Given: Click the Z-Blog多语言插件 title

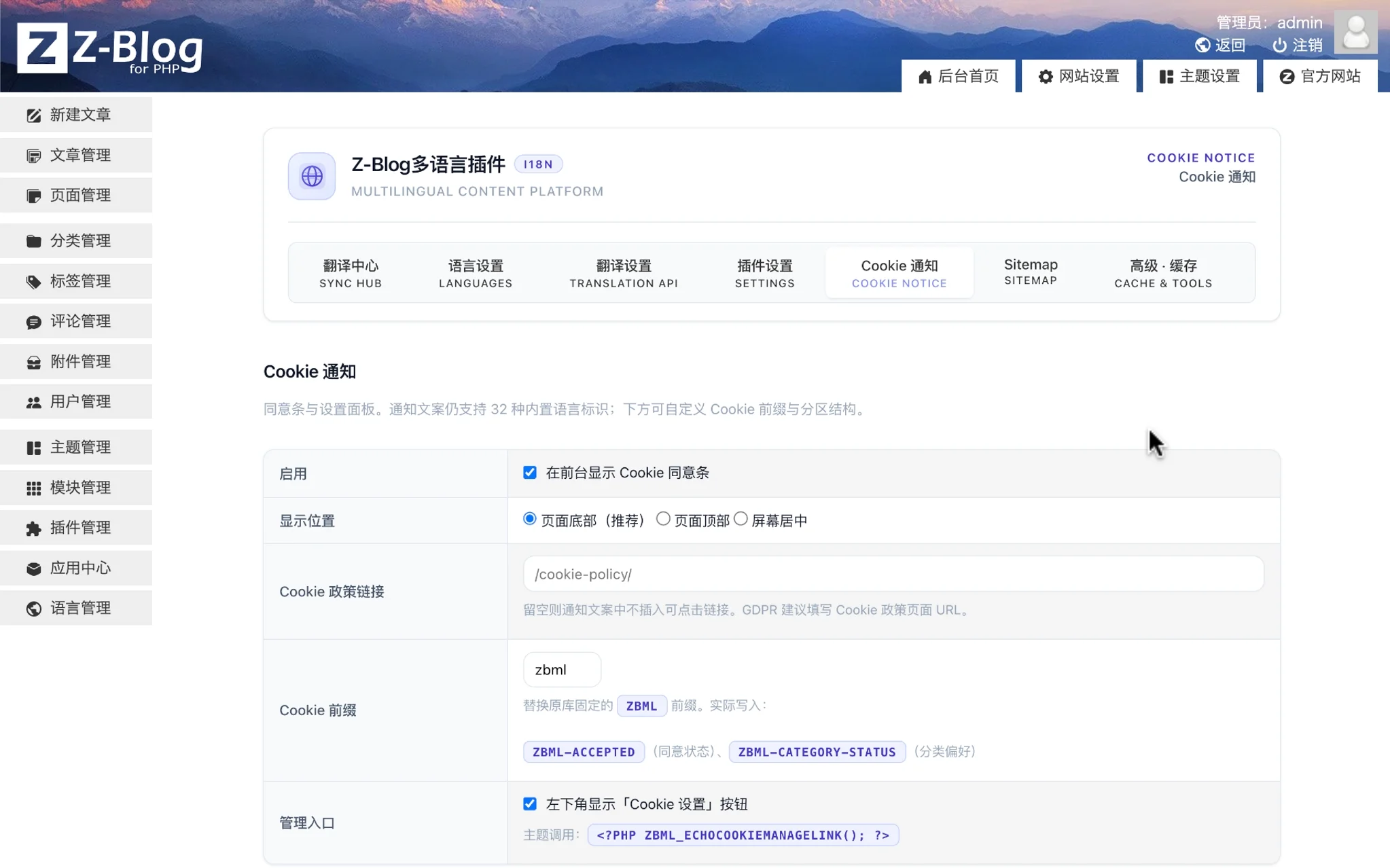Looking at the screenshot, I should (x=428, y=164).
